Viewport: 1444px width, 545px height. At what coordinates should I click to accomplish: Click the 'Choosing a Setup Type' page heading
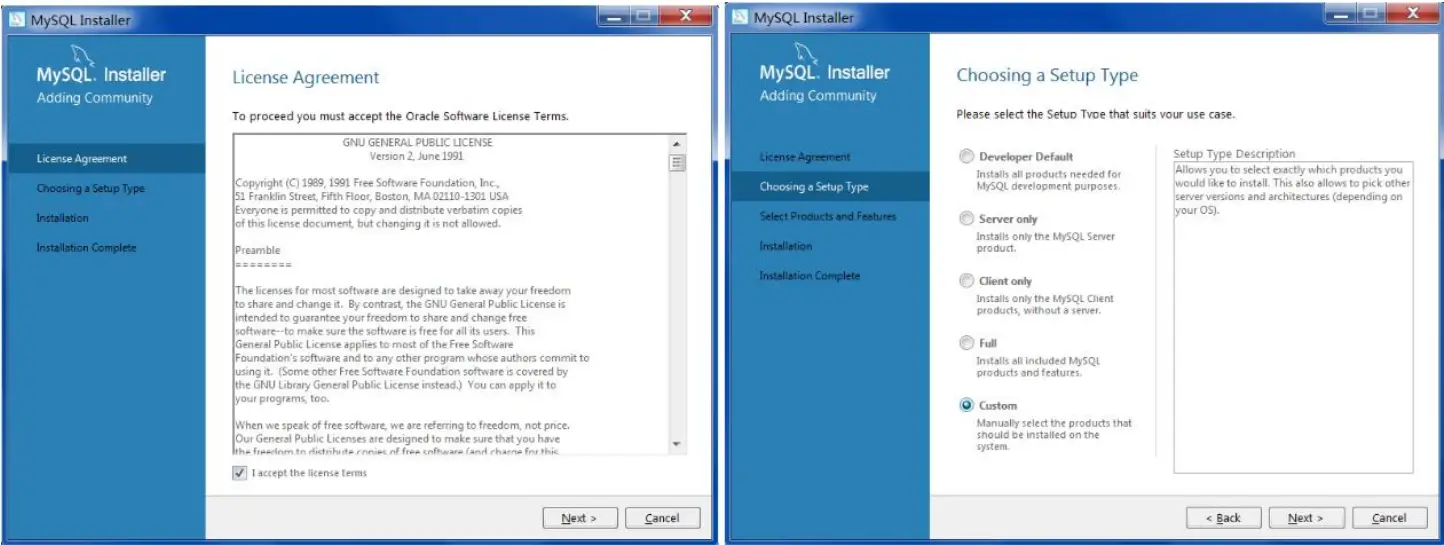coord(1047,75)
